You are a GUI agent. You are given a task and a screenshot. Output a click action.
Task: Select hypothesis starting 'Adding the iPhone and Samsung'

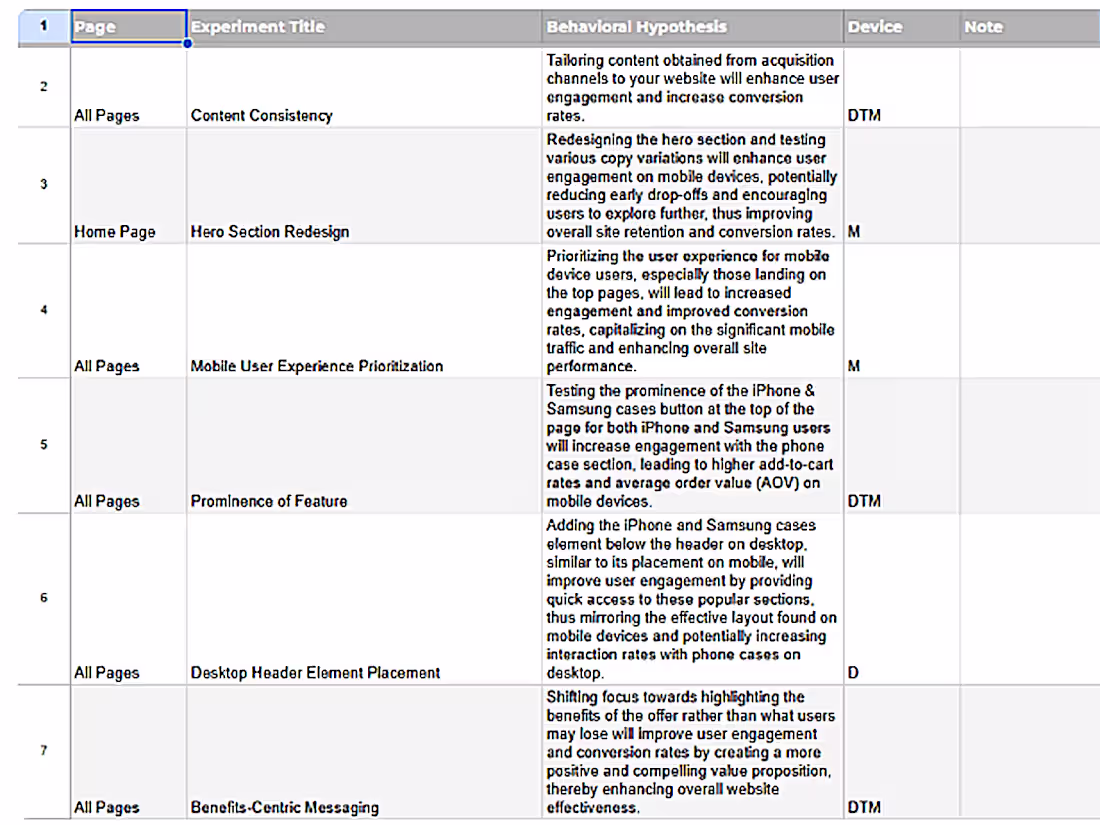692,598
